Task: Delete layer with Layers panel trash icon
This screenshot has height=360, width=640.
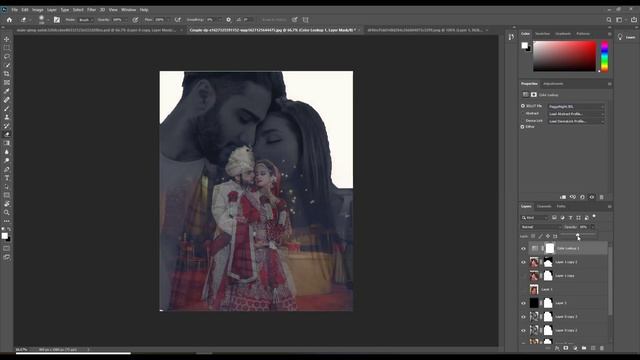Action: pyautogui.click(x=602, y=348)
